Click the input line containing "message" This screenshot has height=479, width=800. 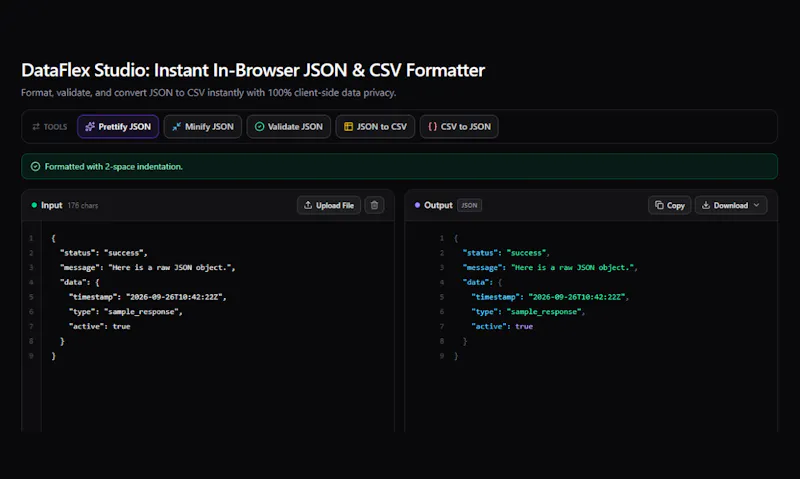[147, 267]
